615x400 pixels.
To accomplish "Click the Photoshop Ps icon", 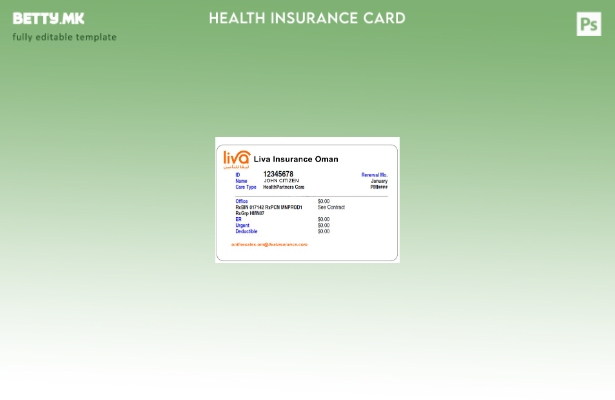I will pos(589,24).
